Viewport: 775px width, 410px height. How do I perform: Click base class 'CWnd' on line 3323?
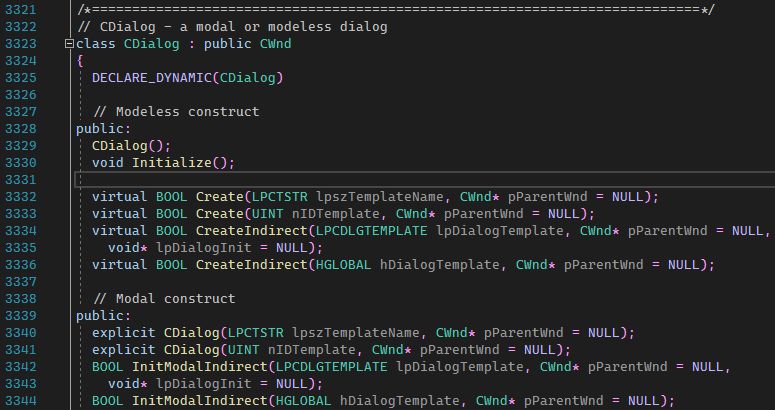tap(276, 44)
